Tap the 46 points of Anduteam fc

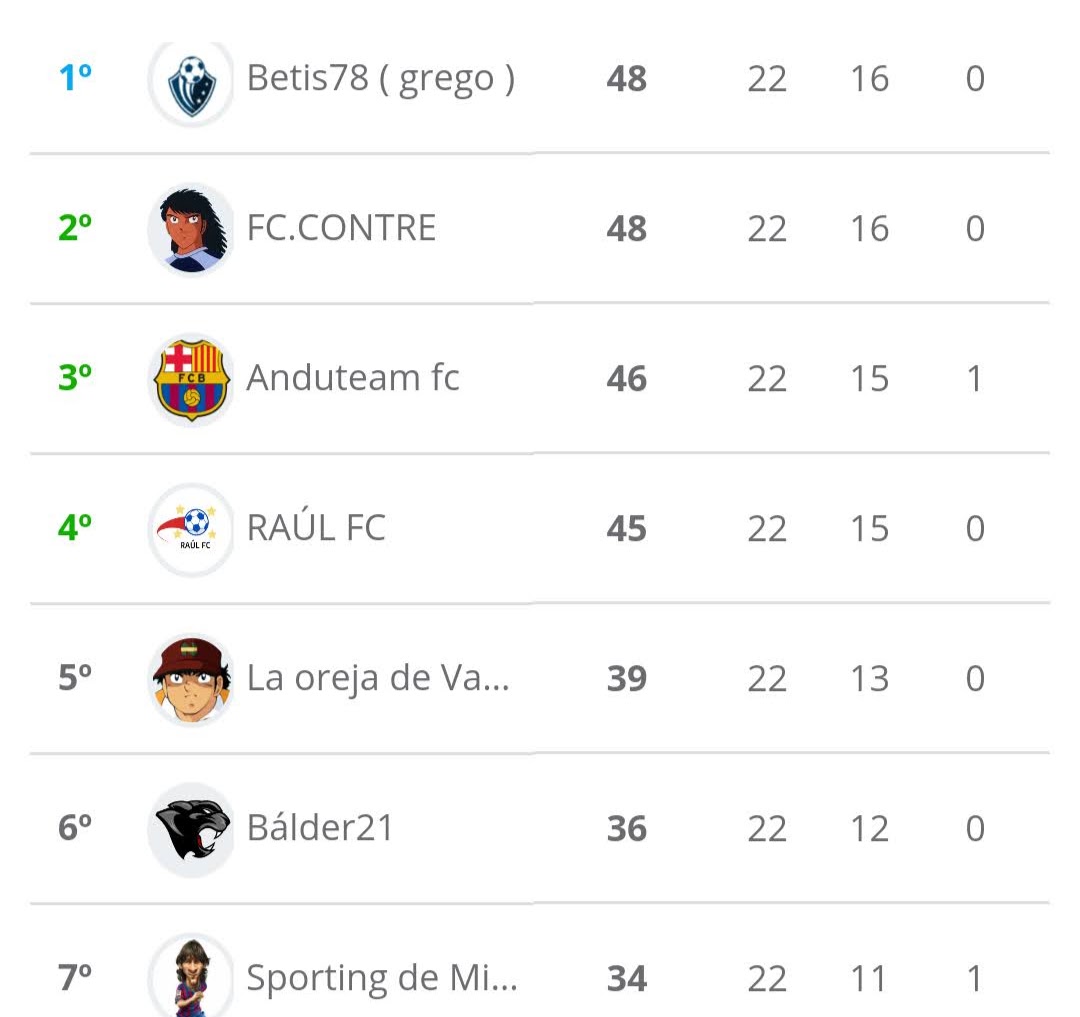[626, 379]
